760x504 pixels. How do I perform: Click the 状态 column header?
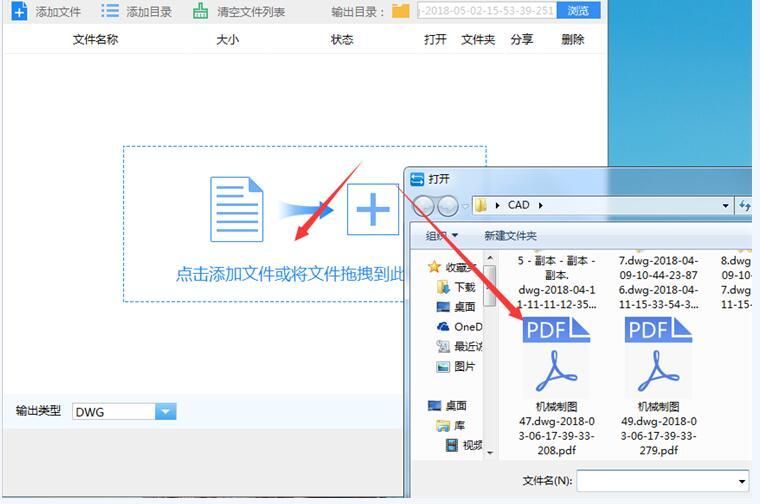click(x=342, y=40)
